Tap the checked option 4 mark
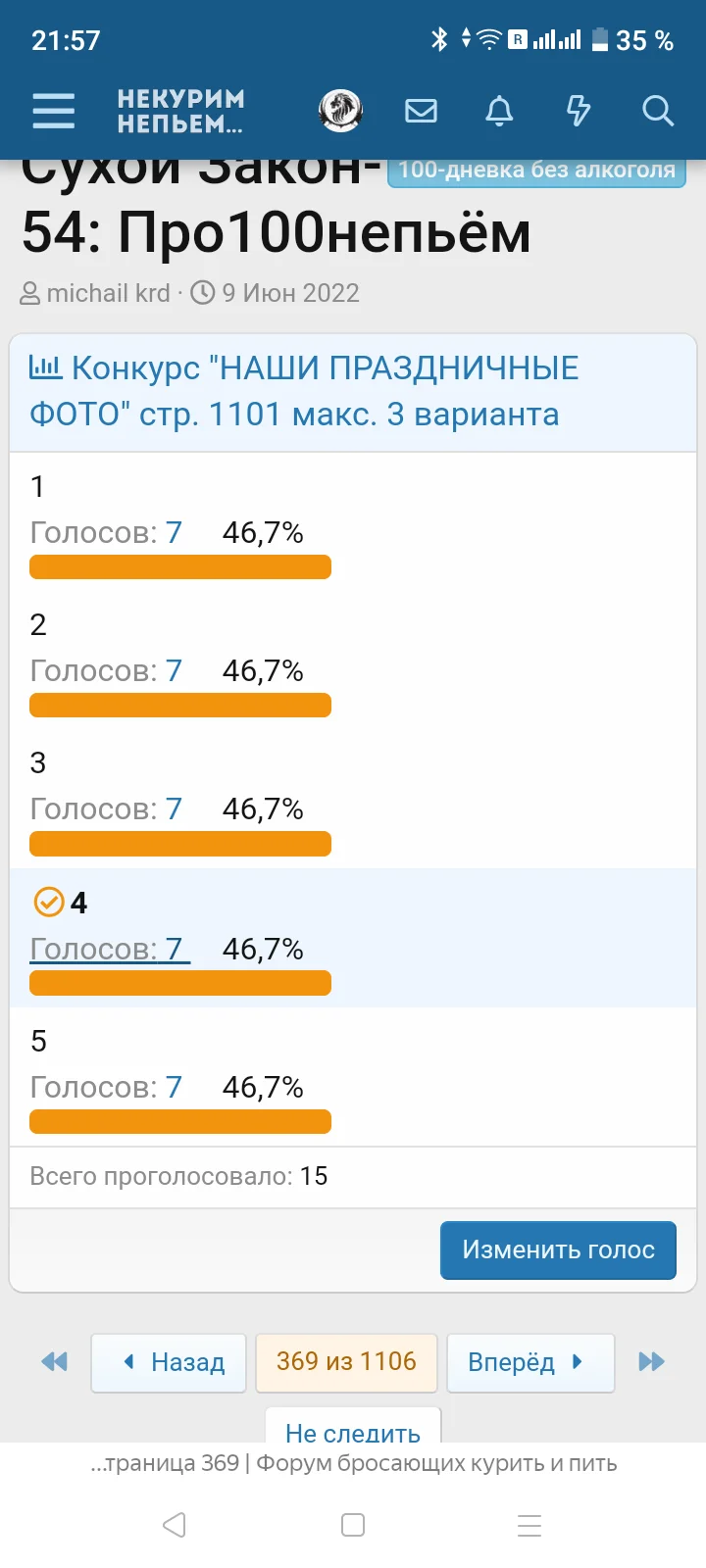 pos(49,902)
